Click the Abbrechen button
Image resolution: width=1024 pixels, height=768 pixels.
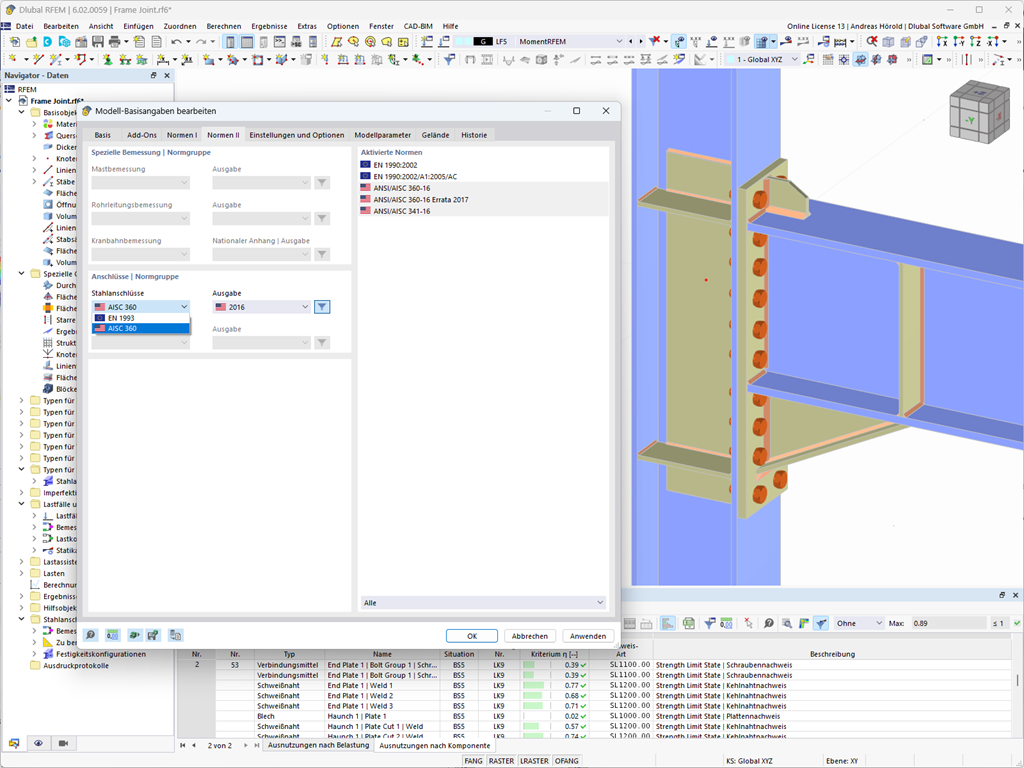pos(530,636)
